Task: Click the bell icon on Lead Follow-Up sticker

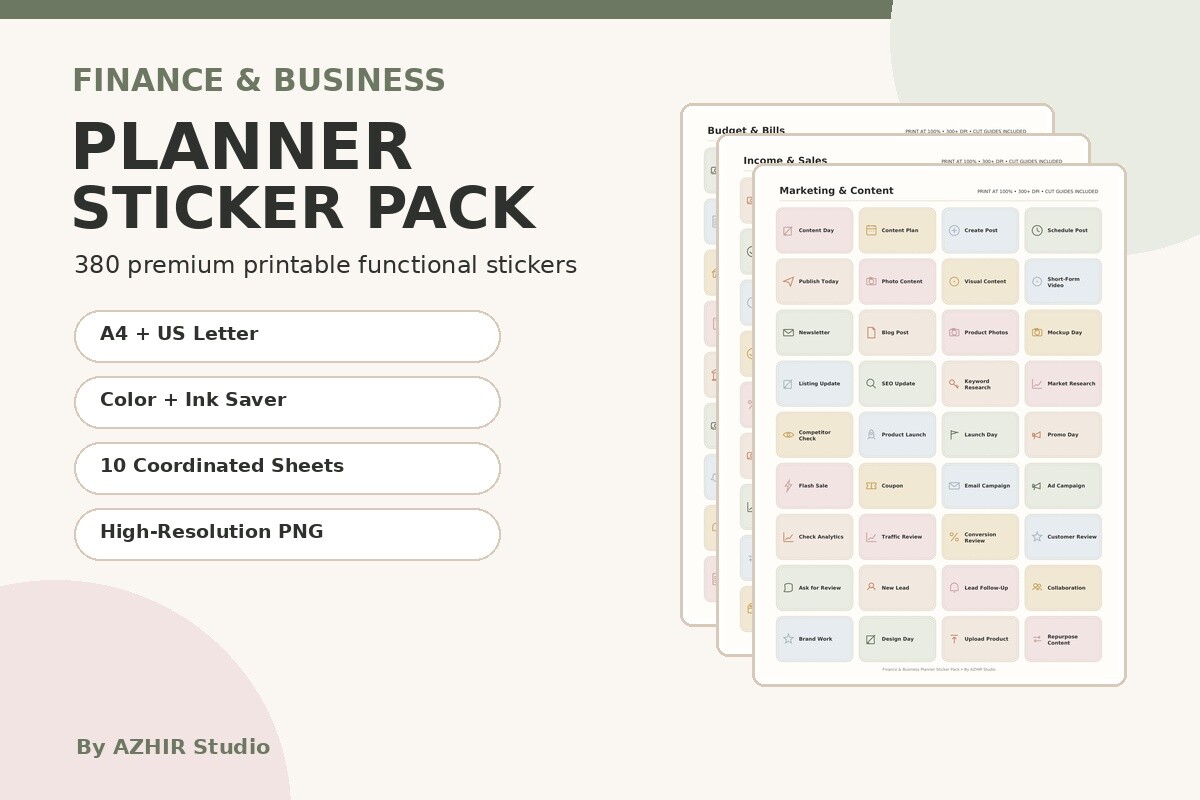Action: point(954,588)
